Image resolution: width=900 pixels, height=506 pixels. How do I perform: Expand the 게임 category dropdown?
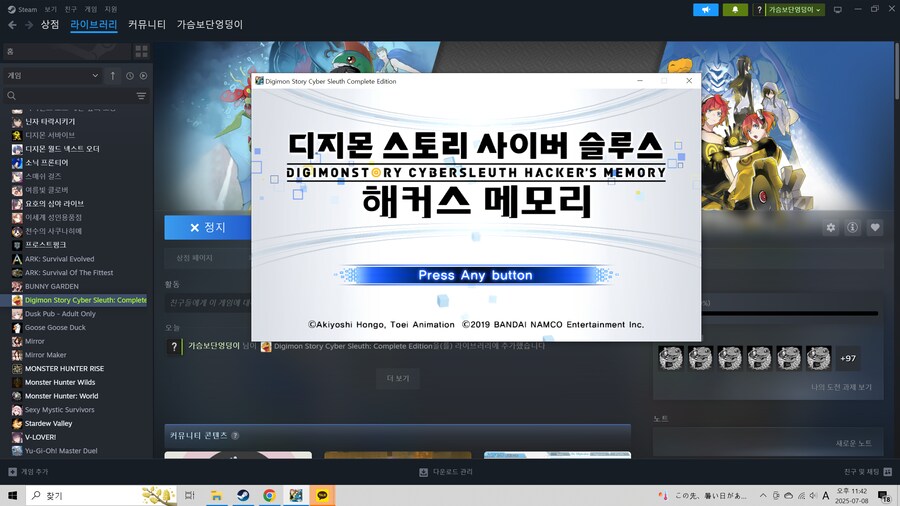click(x=53, y=76)
